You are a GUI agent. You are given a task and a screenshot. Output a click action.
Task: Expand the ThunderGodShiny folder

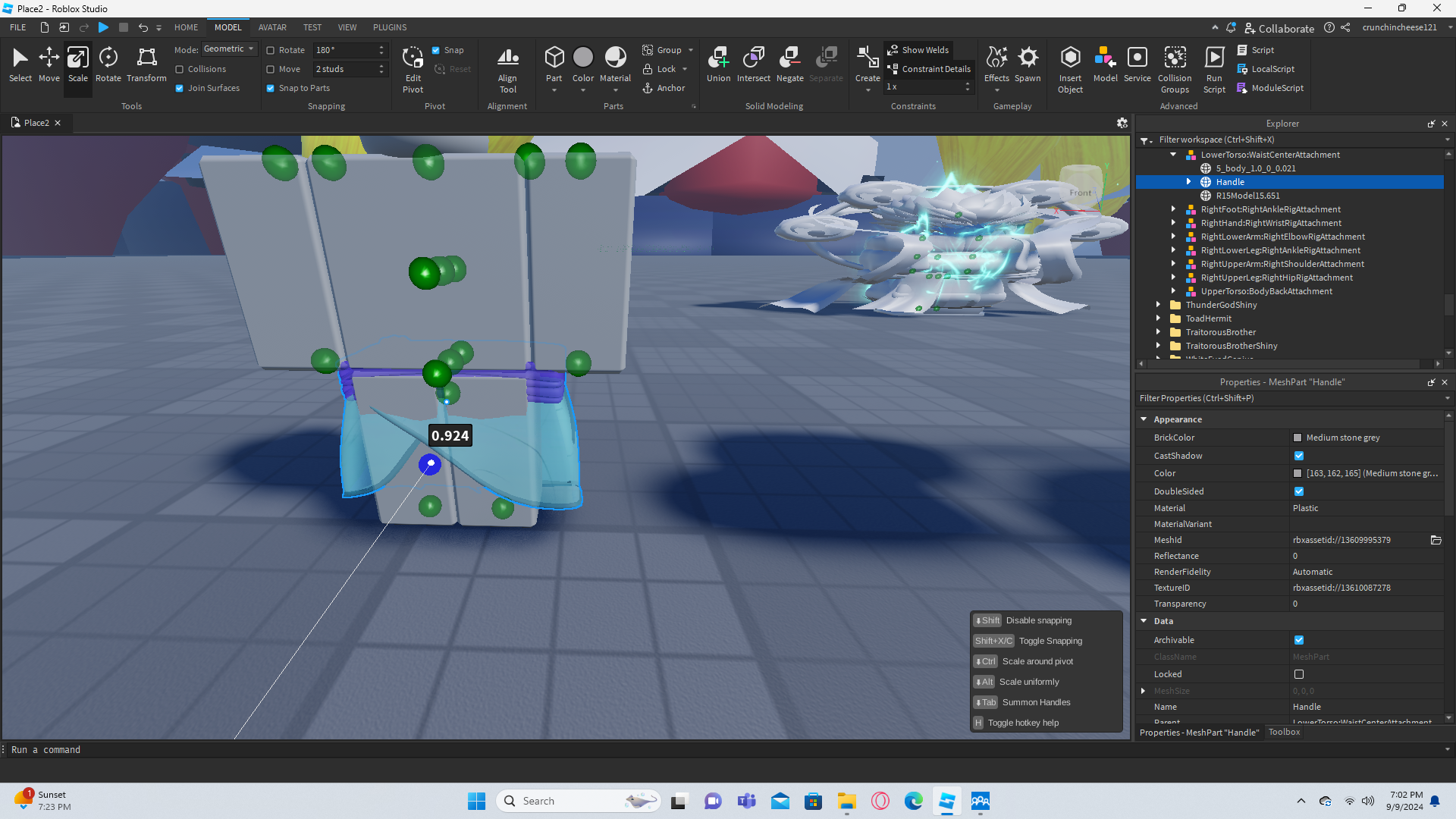(1158, 305)
